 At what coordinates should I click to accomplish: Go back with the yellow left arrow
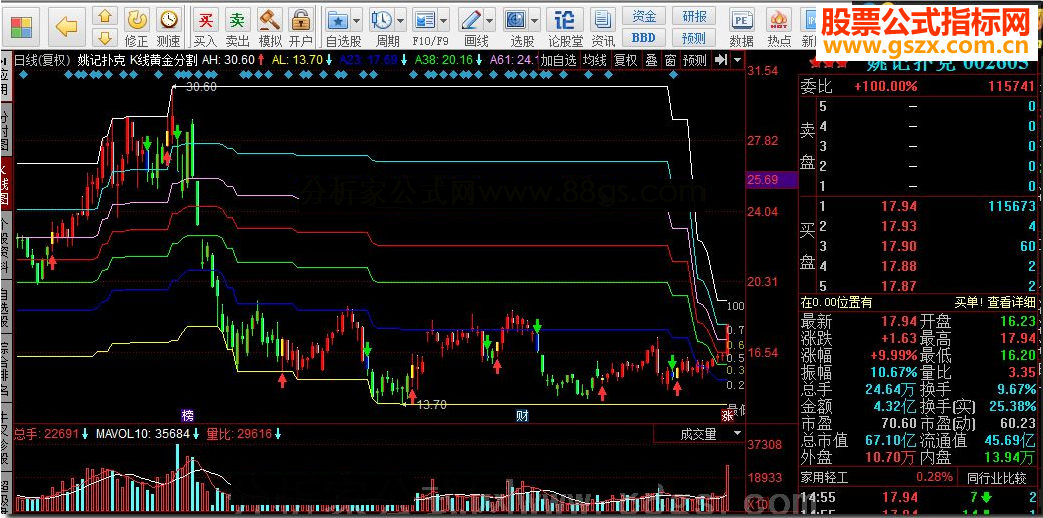click(67, 27)
